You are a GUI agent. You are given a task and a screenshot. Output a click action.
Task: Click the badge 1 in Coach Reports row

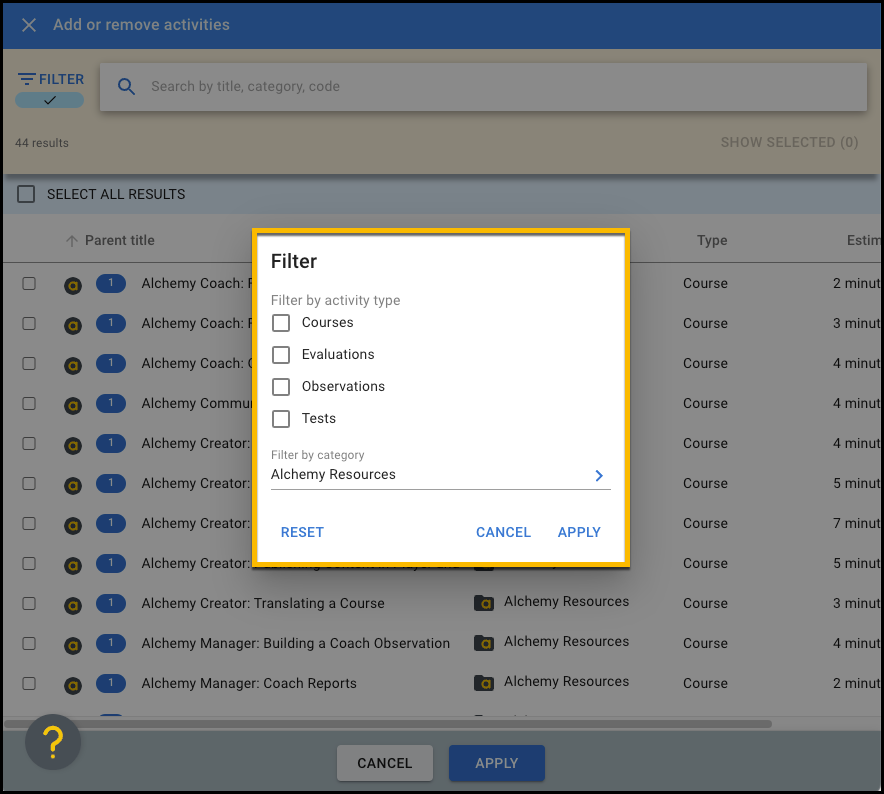(110, 683)
